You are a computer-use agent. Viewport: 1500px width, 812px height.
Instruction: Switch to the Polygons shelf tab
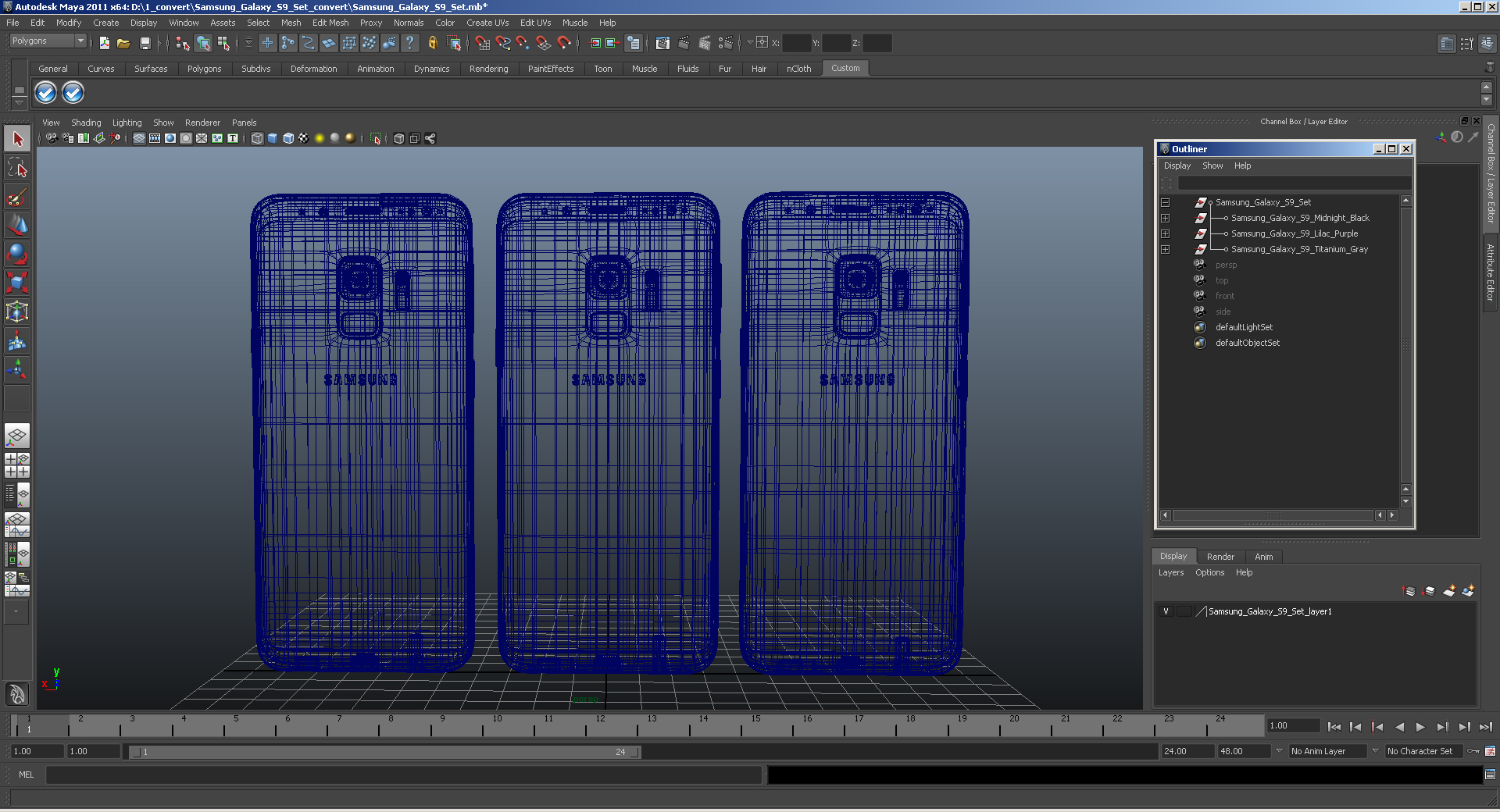click(x=204, y=69)
